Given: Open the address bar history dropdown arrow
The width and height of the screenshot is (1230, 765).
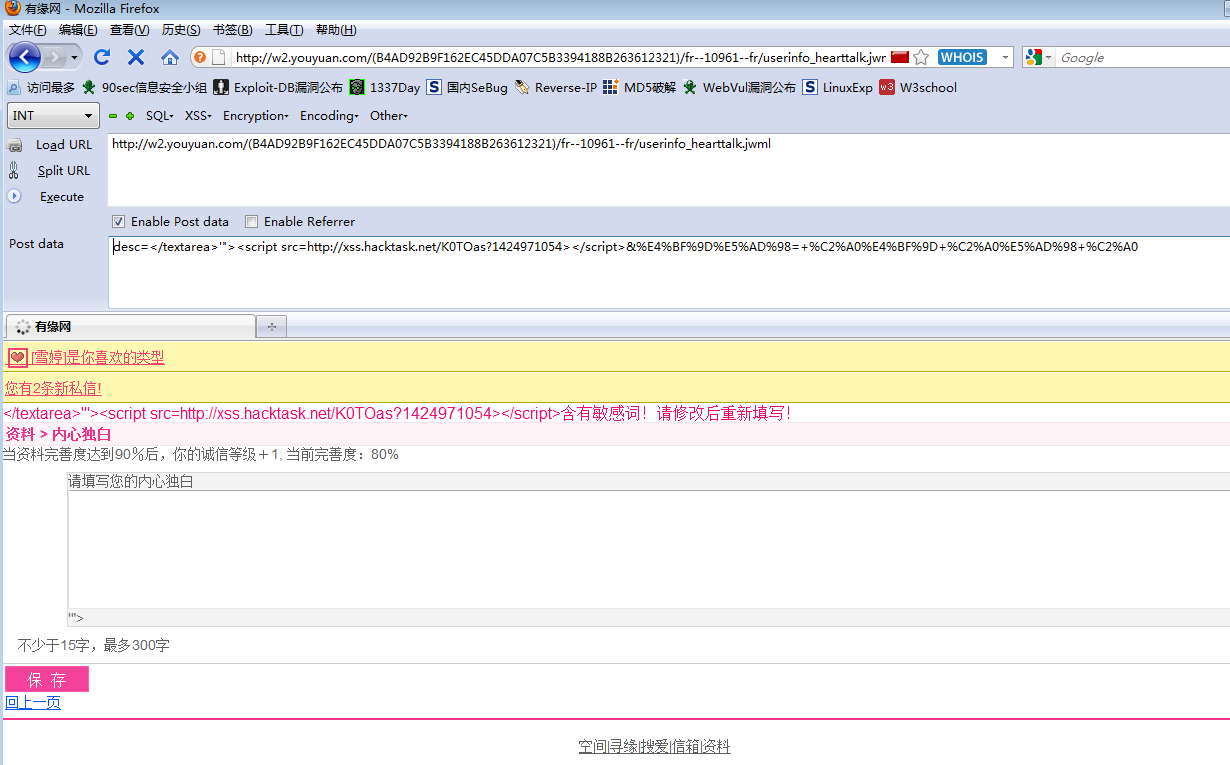Looking at the screenshot, I should (1005, 57).
